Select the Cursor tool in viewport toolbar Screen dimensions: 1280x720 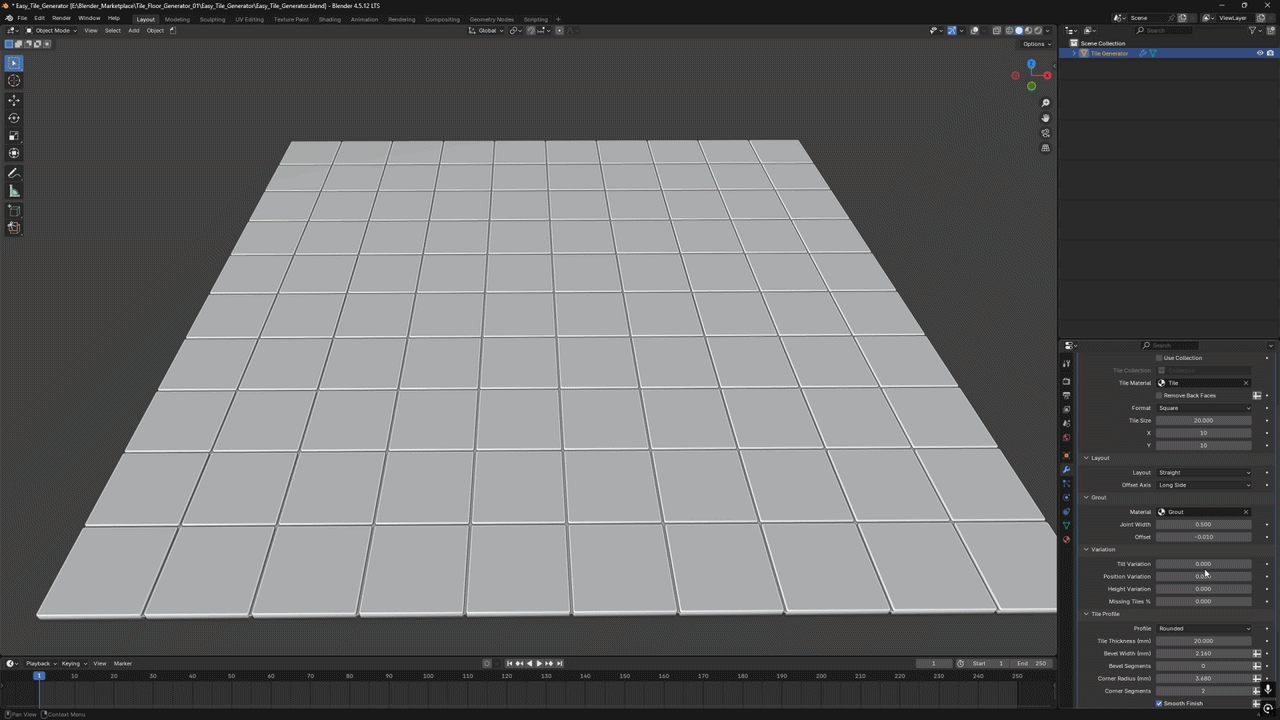14,81
